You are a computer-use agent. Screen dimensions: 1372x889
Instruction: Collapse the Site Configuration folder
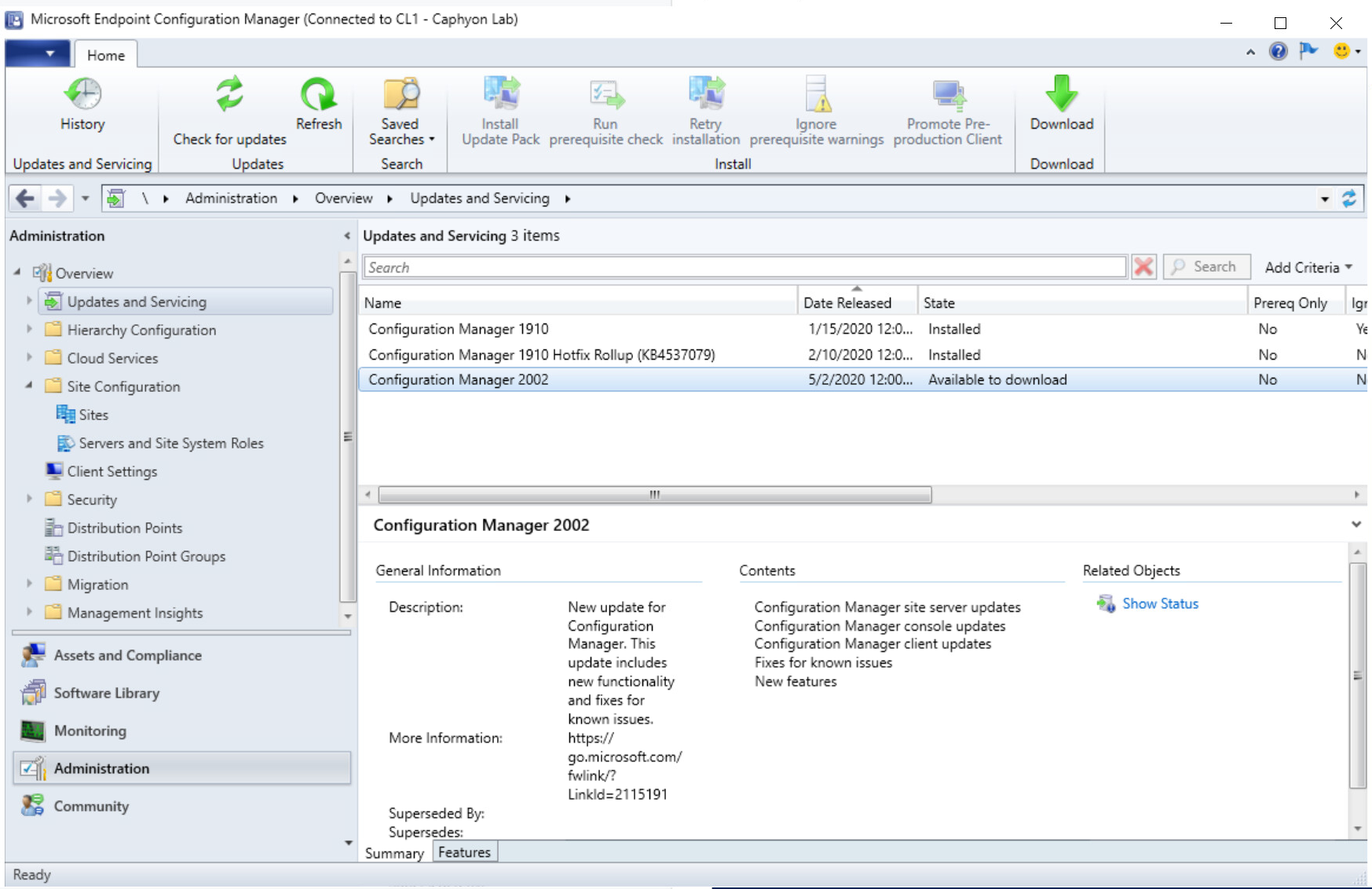click(x=29, y=386)
